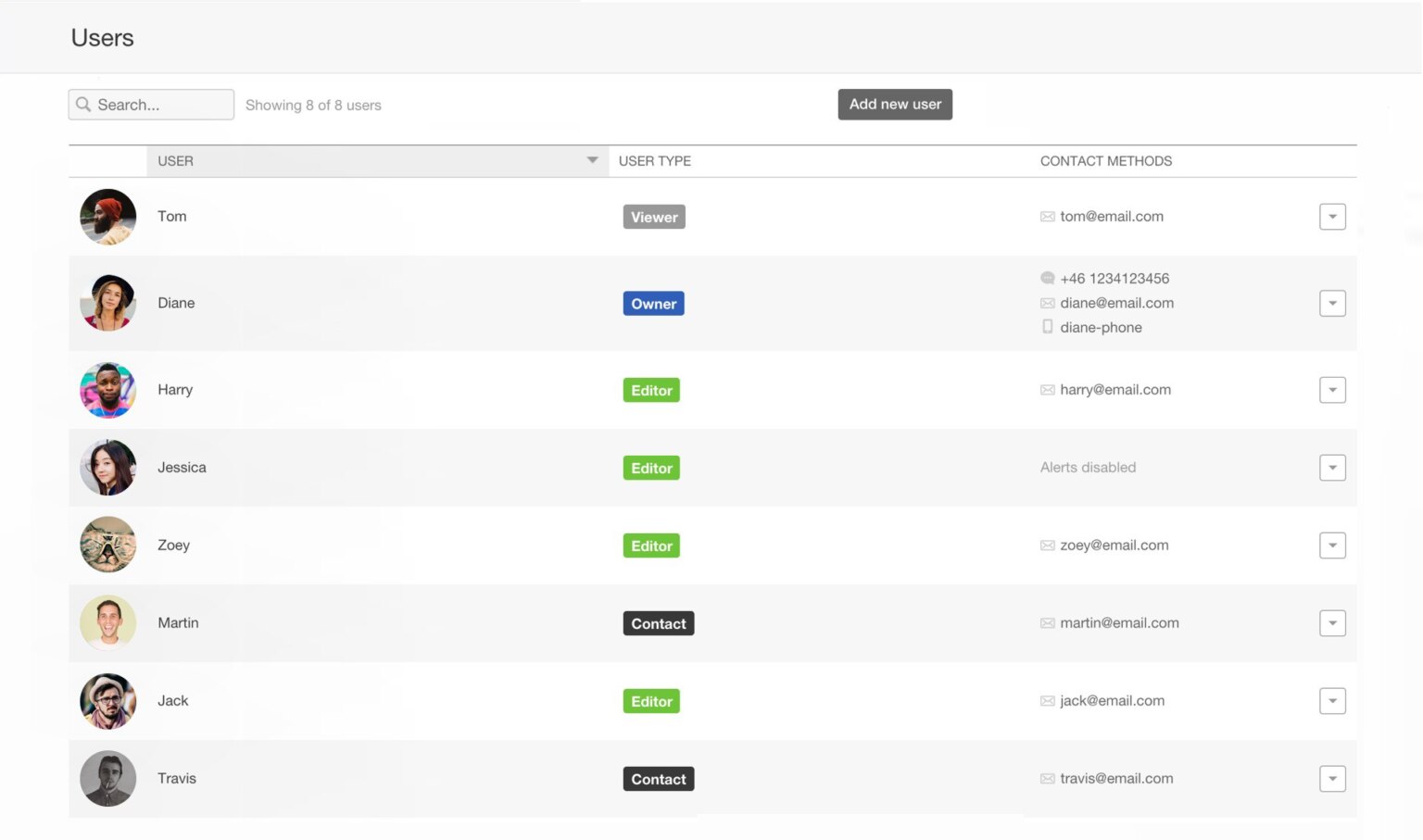Click inside the Search input field
1423x840 pixels.
point(157,105)
